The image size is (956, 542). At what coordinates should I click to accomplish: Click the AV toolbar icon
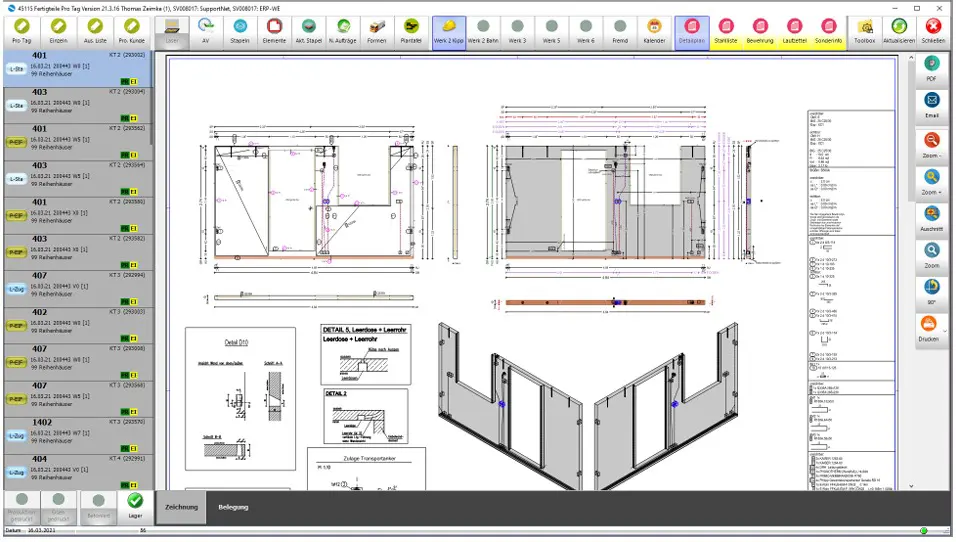point(205,31)
